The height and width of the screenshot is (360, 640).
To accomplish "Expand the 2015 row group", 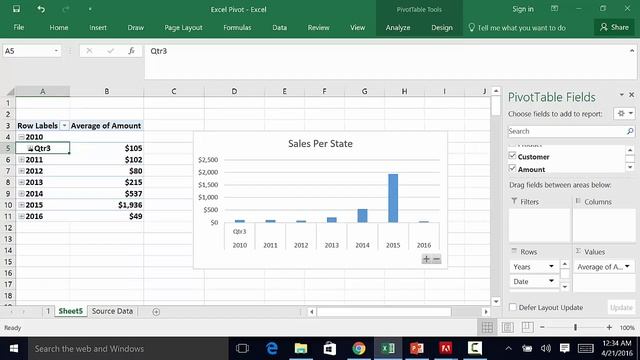I will click(21, 205).
